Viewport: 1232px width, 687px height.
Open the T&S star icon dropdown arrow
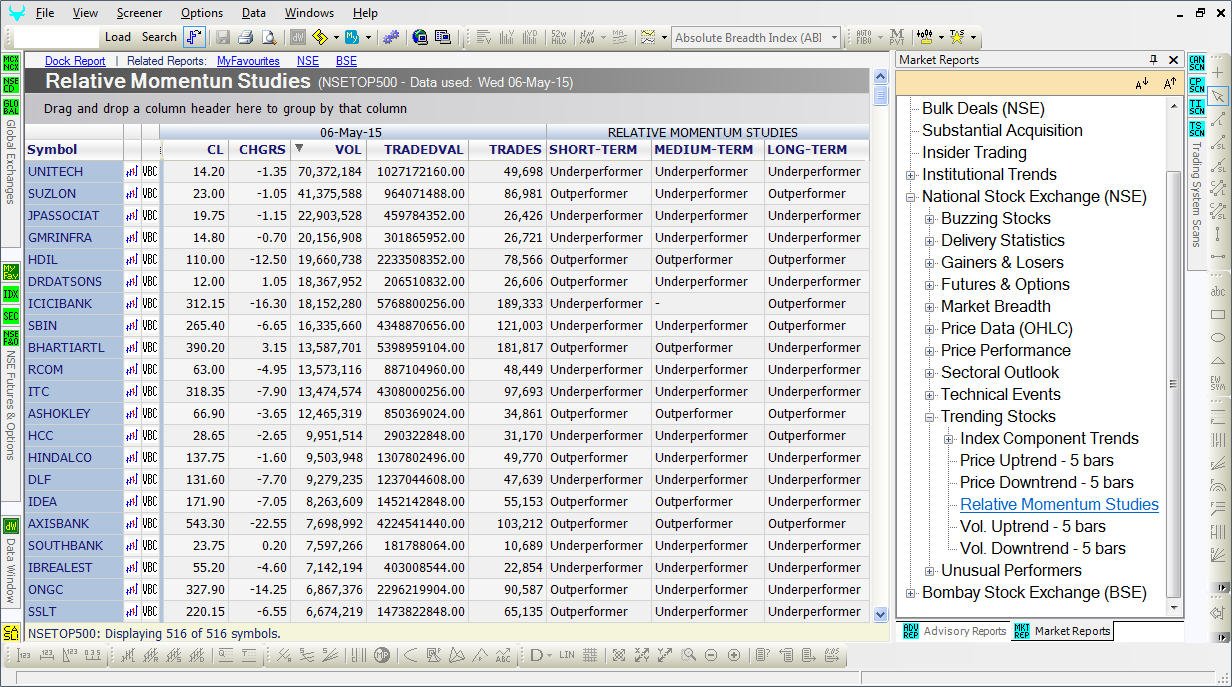(x=973, y=37)
